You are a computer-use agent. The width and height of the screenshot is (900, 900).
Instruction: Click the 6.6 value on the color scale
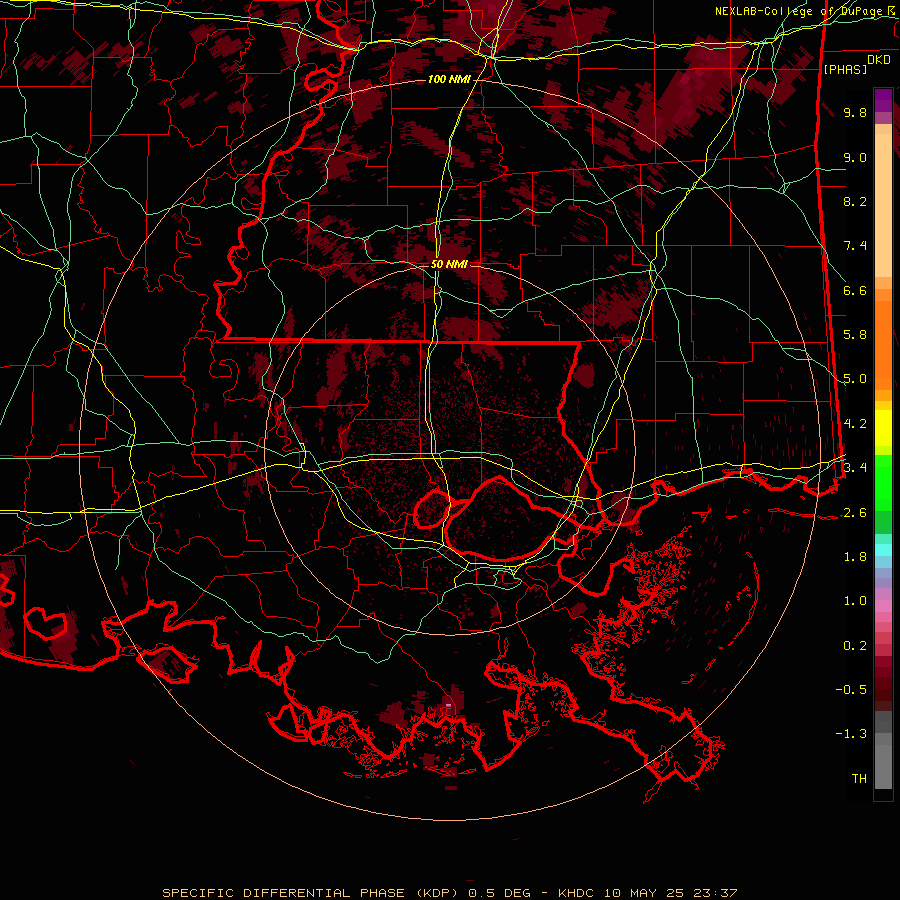855,290
